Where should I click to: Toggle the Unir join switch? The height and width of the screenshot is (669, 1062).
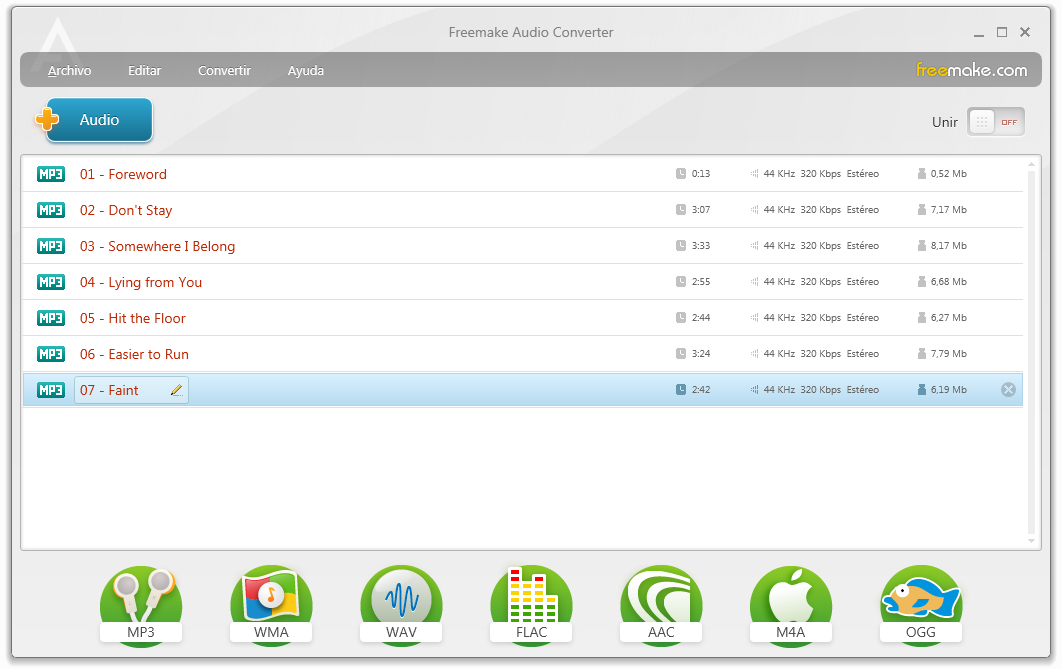(x=996, y=122)
